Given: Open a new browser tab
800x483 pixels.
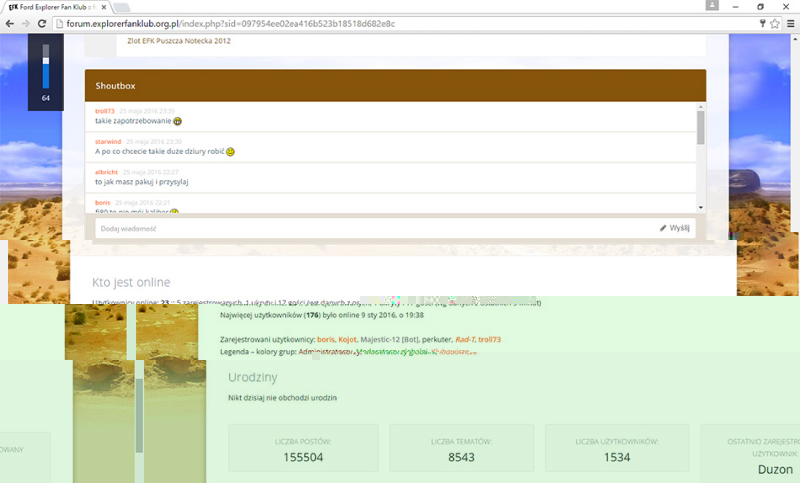Looking at the screenshot, I should coord(121,7).
